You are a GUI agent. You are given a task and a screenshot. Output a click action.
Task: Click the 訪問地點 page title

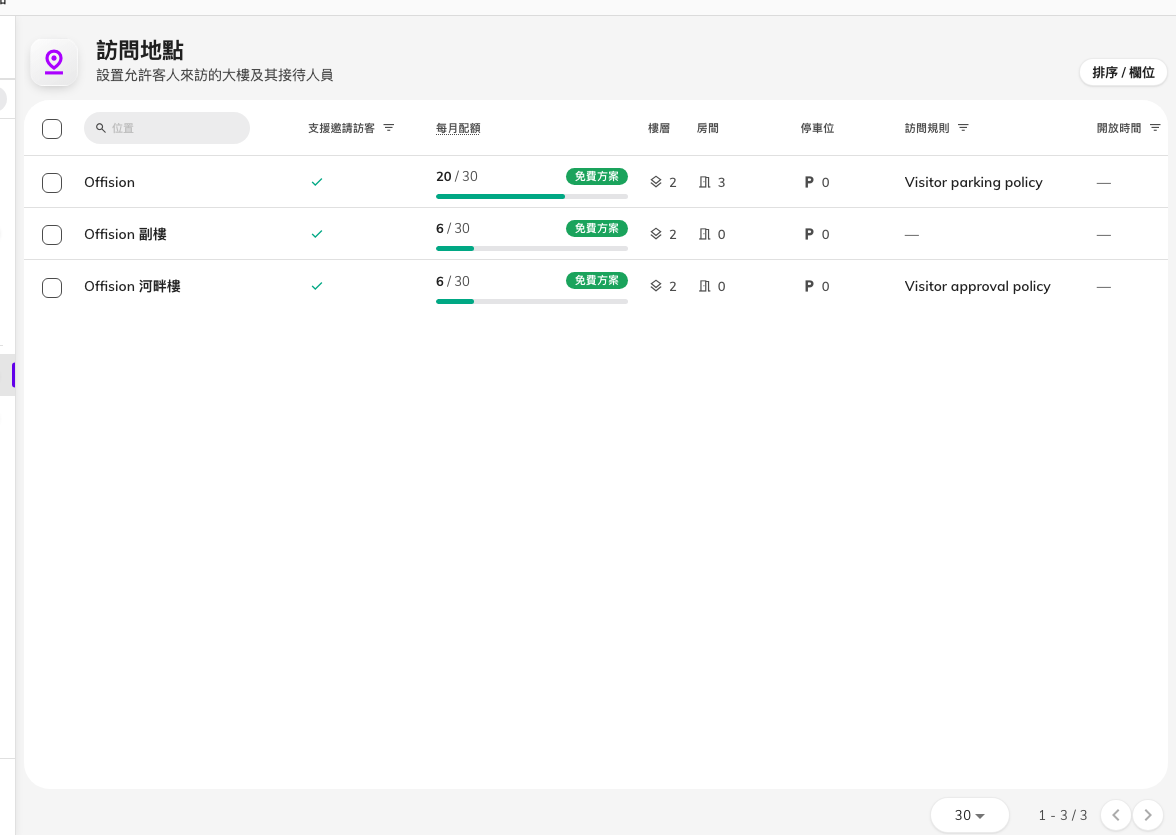(140, 50)
